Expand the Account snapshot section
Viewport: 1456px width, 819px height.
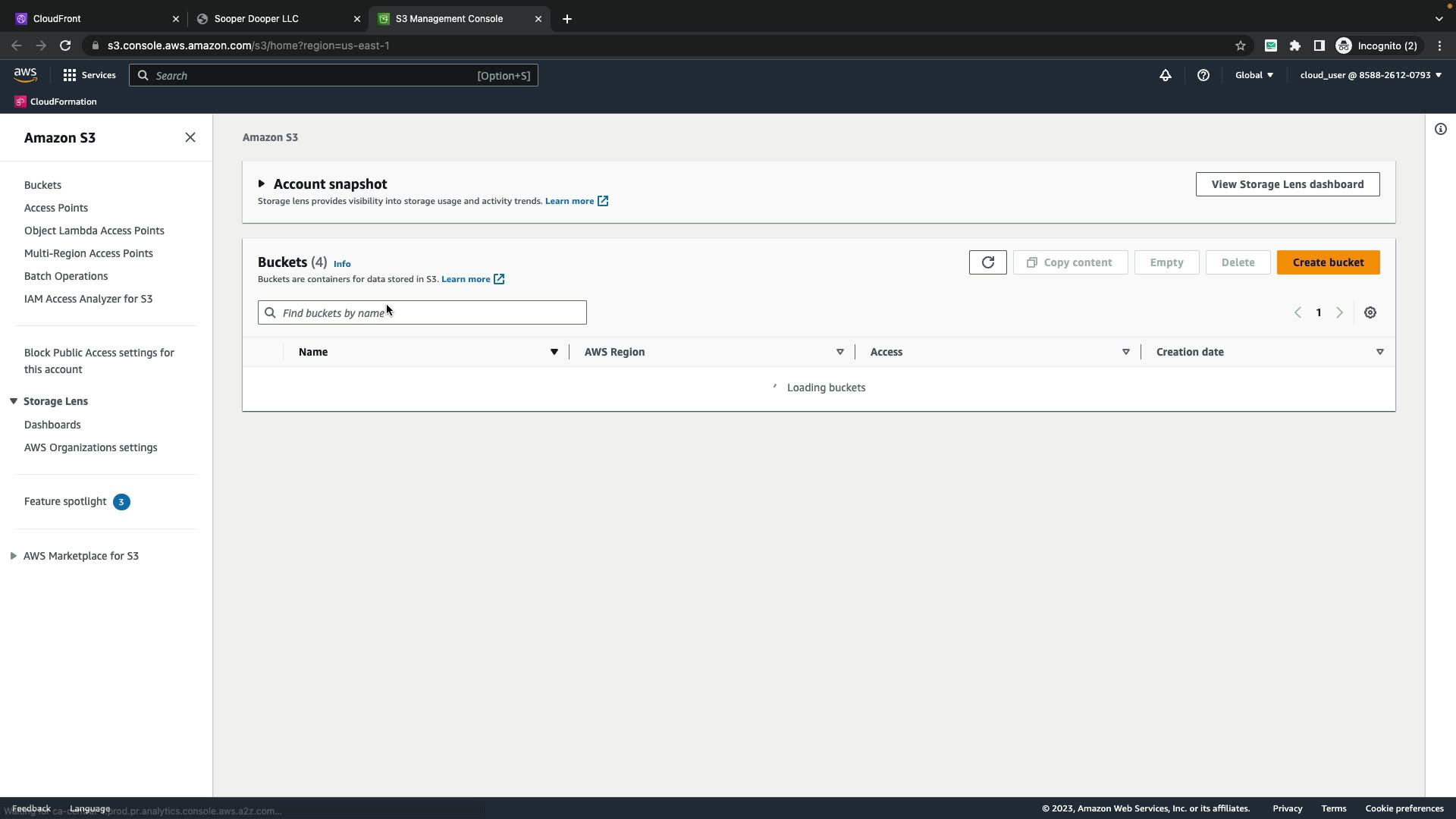(x=262, y=184)
